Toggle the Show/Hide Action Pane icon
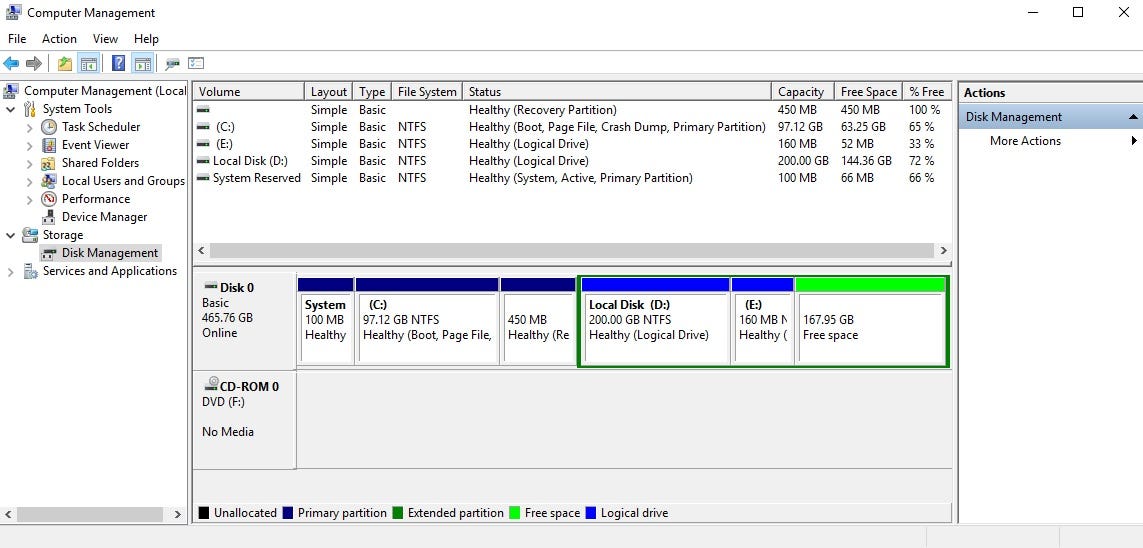Image resolution: width=1143 pixels, height=548 pixels. pos(142,63)
